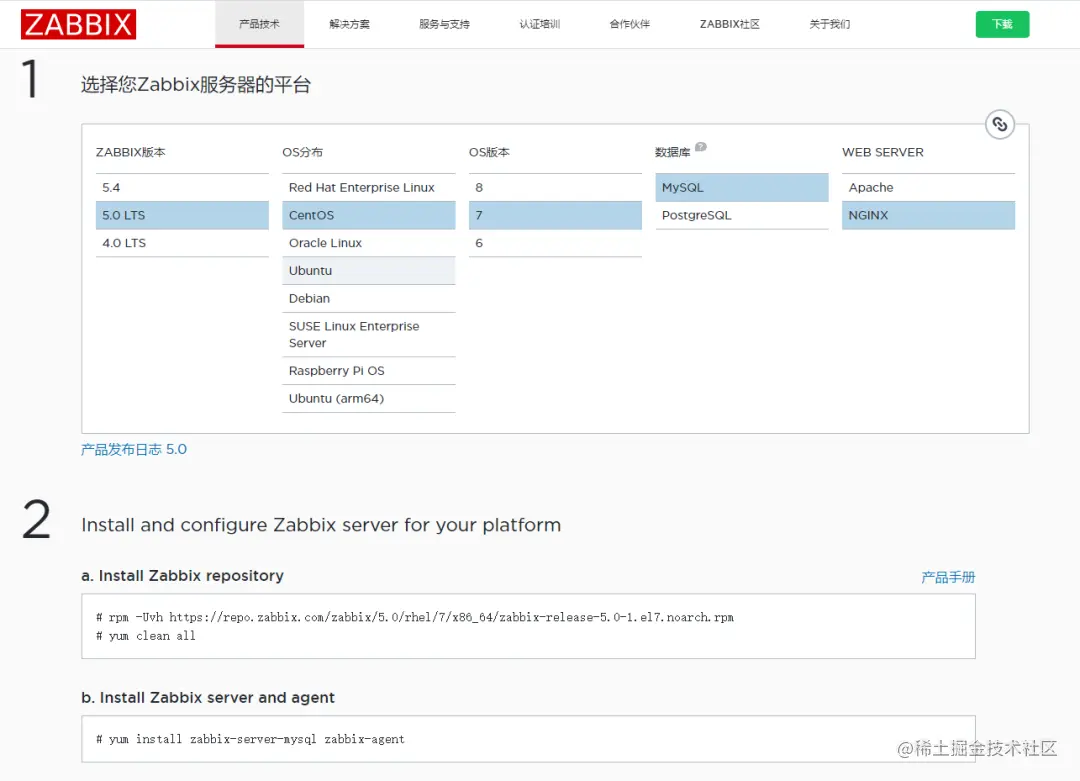The width and height of the screenshot is (1080, 781).
Task: Open the 产品手册 manual link
Action: tap(948, 577)
